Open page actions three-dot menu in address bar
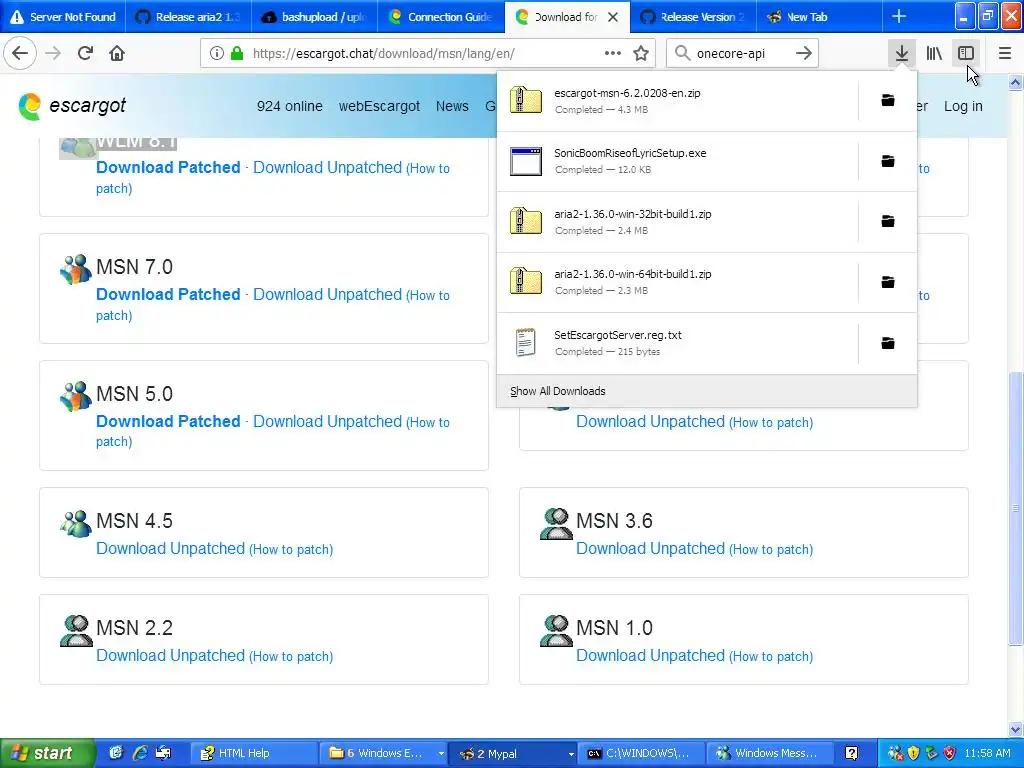The height and width of the screenshot is (768, 1024). [x=613, y=53]
